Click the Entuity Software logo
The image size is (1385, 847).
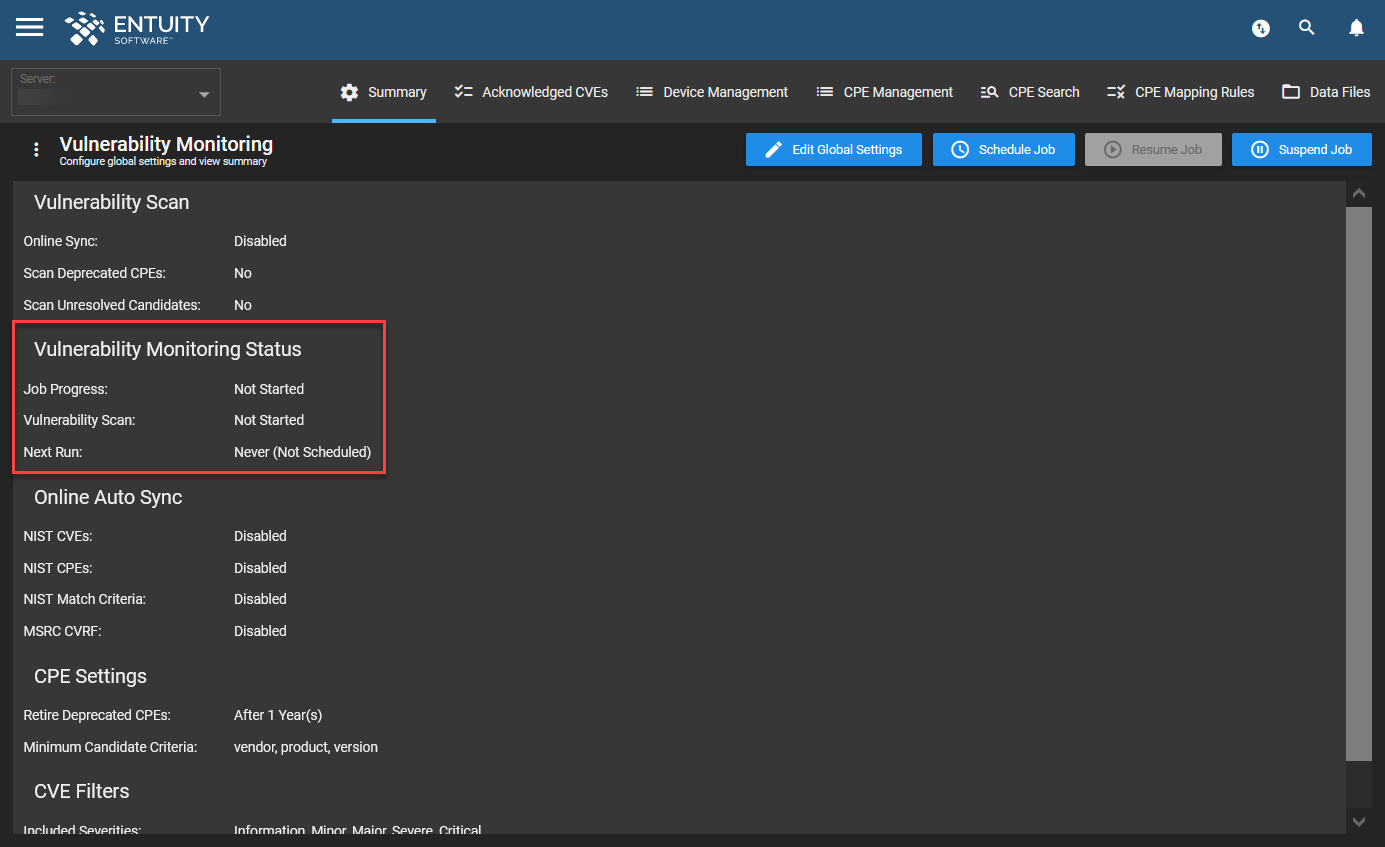[x=135, y=29]
